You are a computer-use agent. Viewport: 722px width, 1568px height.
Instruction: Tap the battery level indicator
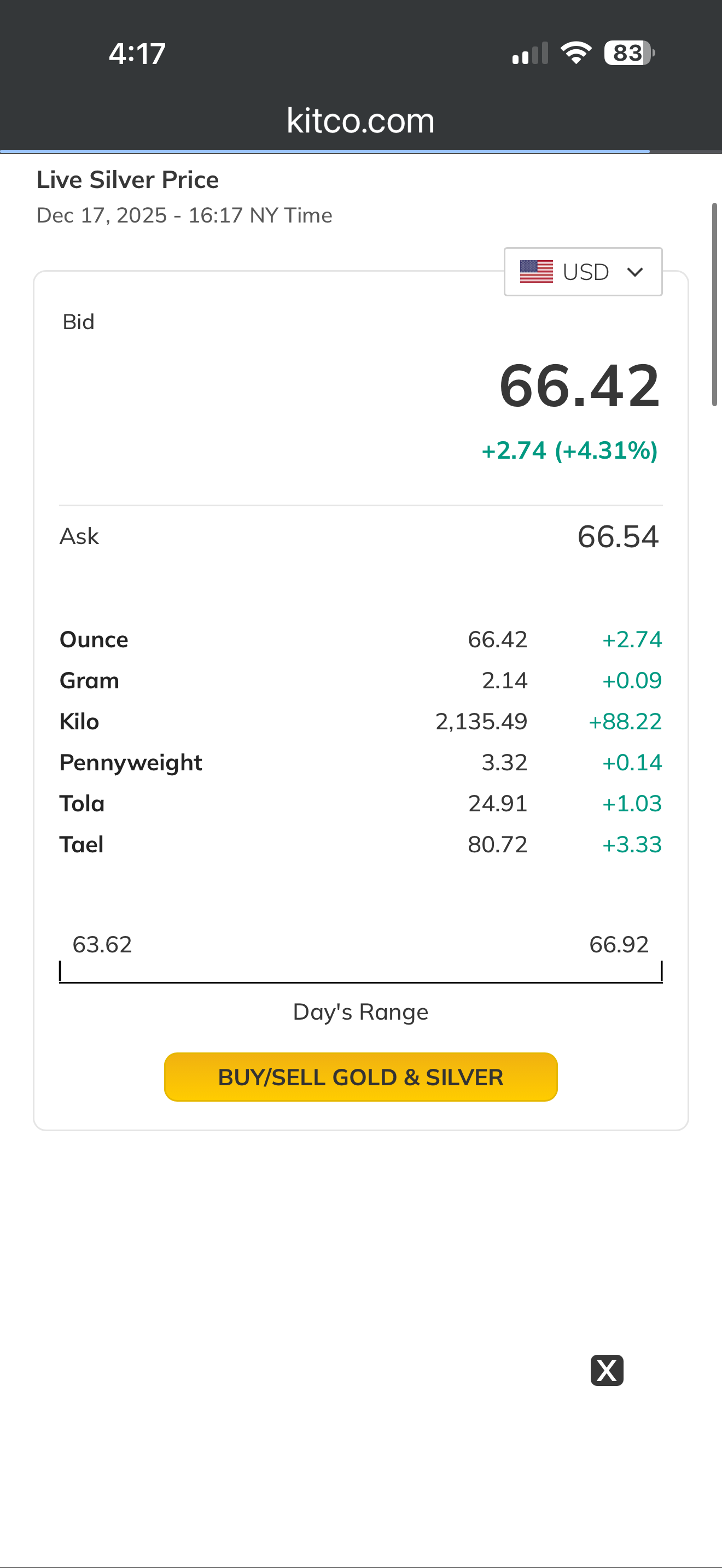(x=629, y=53)
